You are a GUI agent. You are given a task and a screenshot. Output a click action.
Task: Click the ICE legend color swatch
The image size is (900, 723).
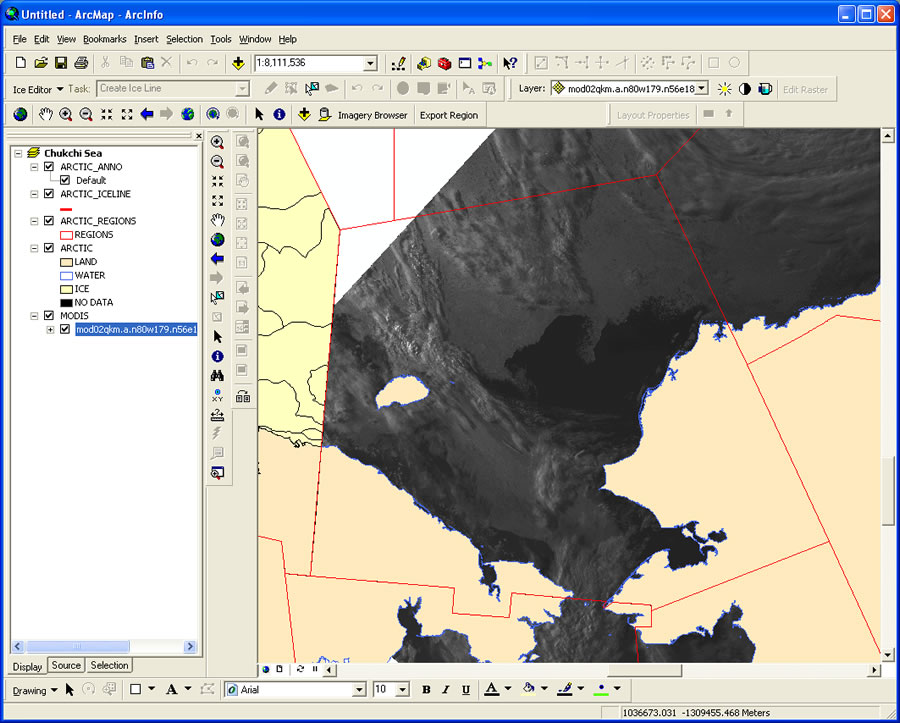click(x=66, y=288)
